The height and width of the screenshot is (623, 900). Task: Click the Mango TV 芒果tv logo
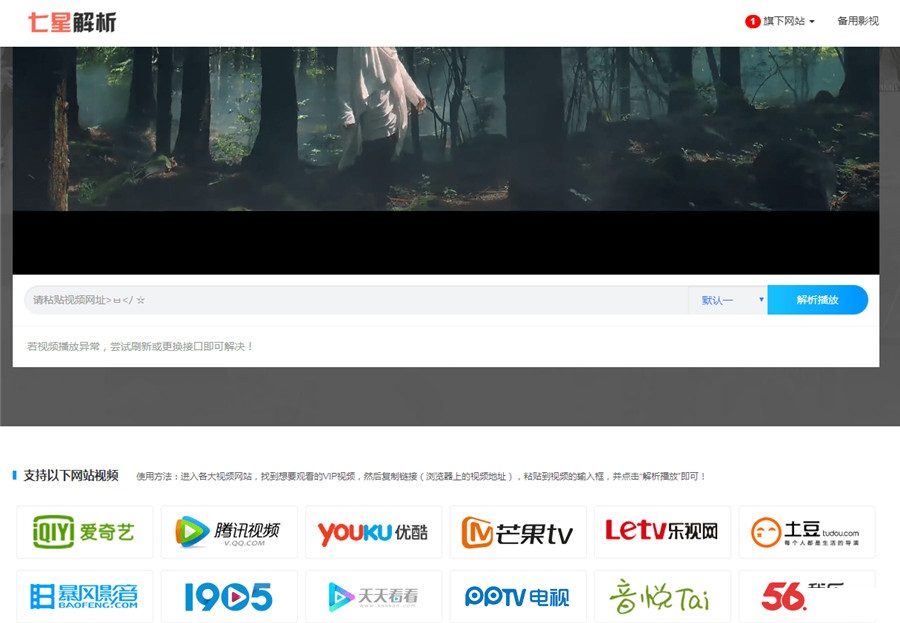tap(518, 532)
